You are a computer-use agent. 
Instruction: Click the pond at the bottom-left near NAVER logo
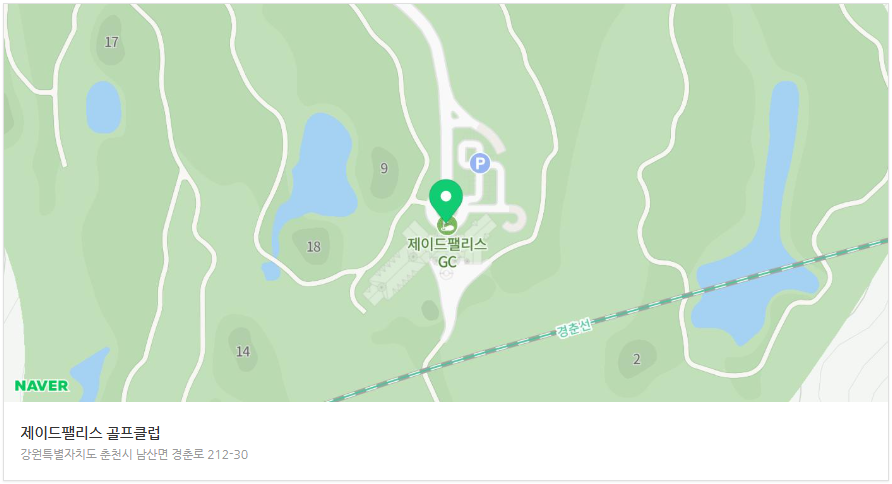coord(90,374)
